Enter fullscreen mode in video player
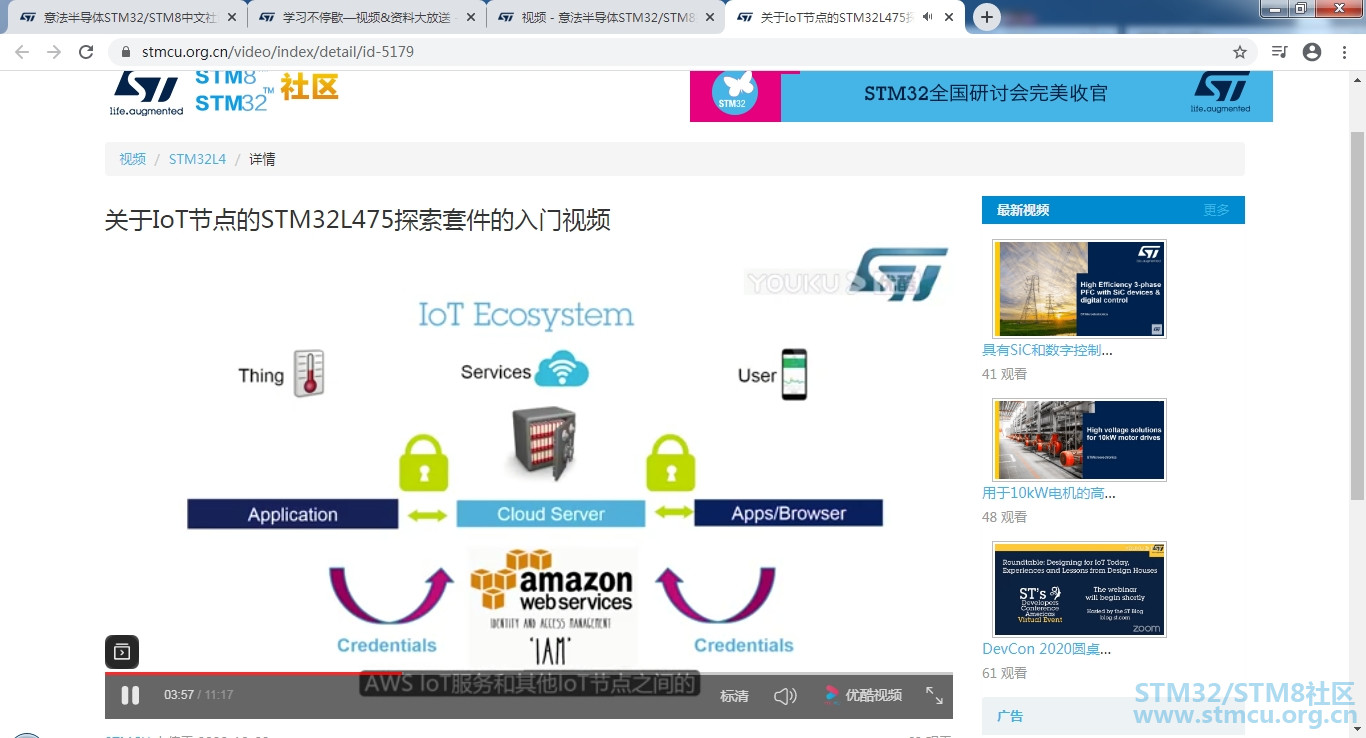Image resolution: width=1366 pixels, height=738 pixels. tap(934, 695)
